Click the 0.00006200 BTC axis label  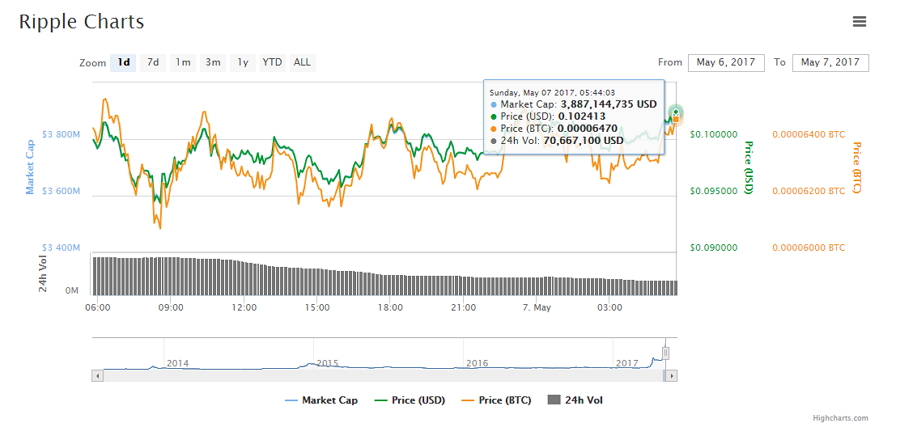tap(809, 191)
